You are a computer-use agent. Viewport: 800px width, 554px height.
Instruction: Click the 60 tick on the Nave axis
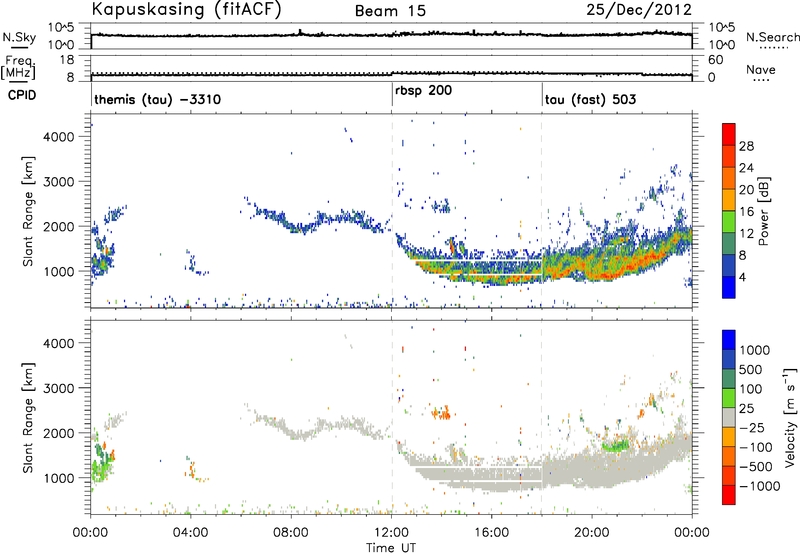point(715,60)
